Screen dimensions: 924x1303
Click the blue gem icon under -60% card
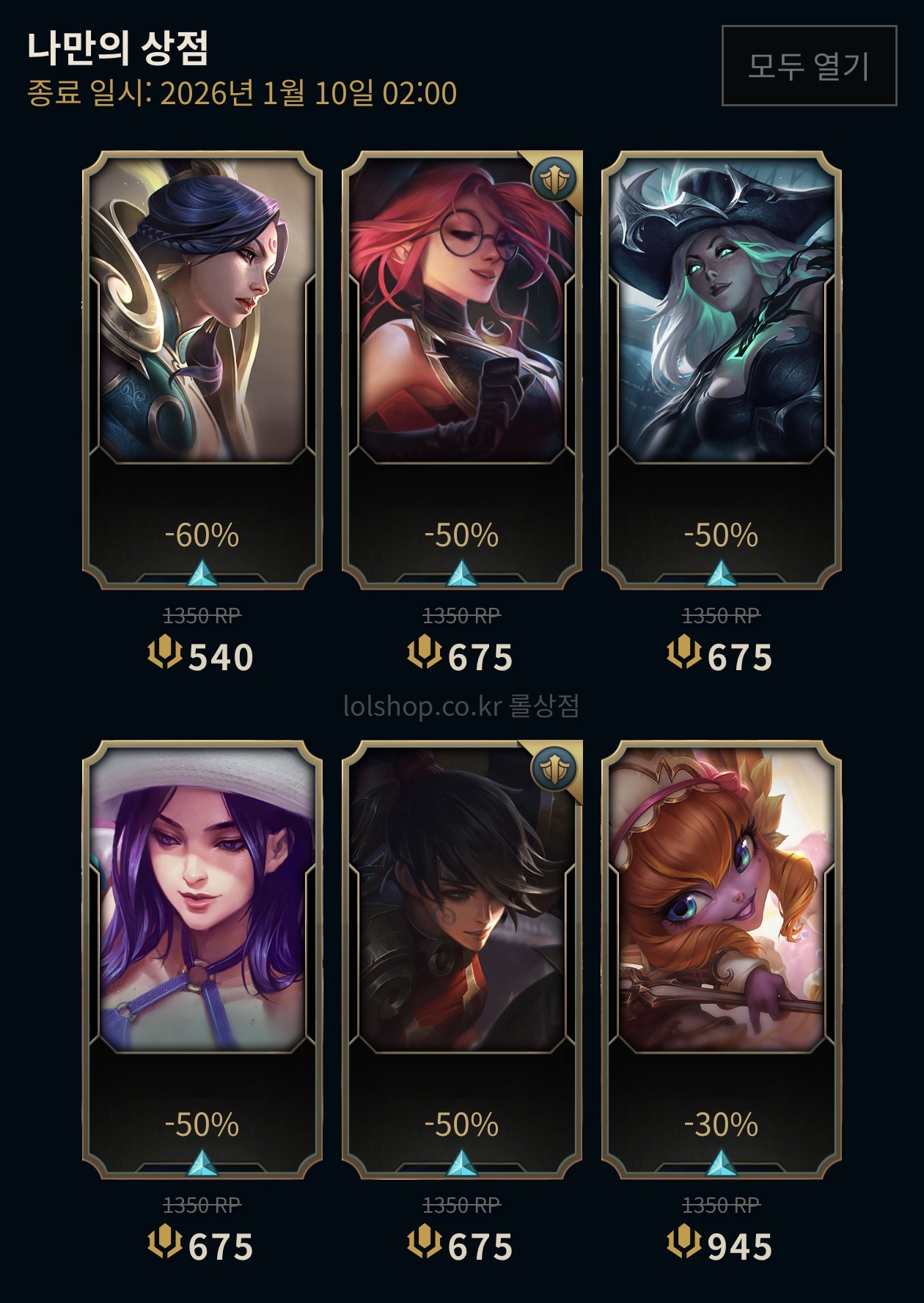click(202, 573)
